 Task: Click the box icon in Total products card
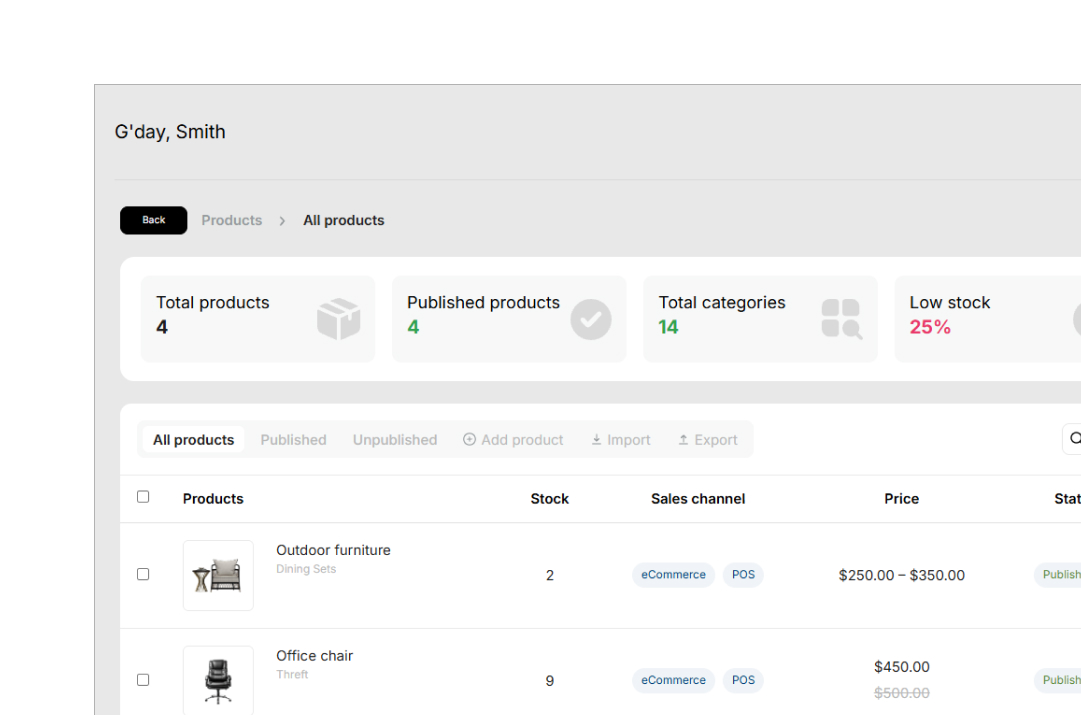[x=339, y=319]
